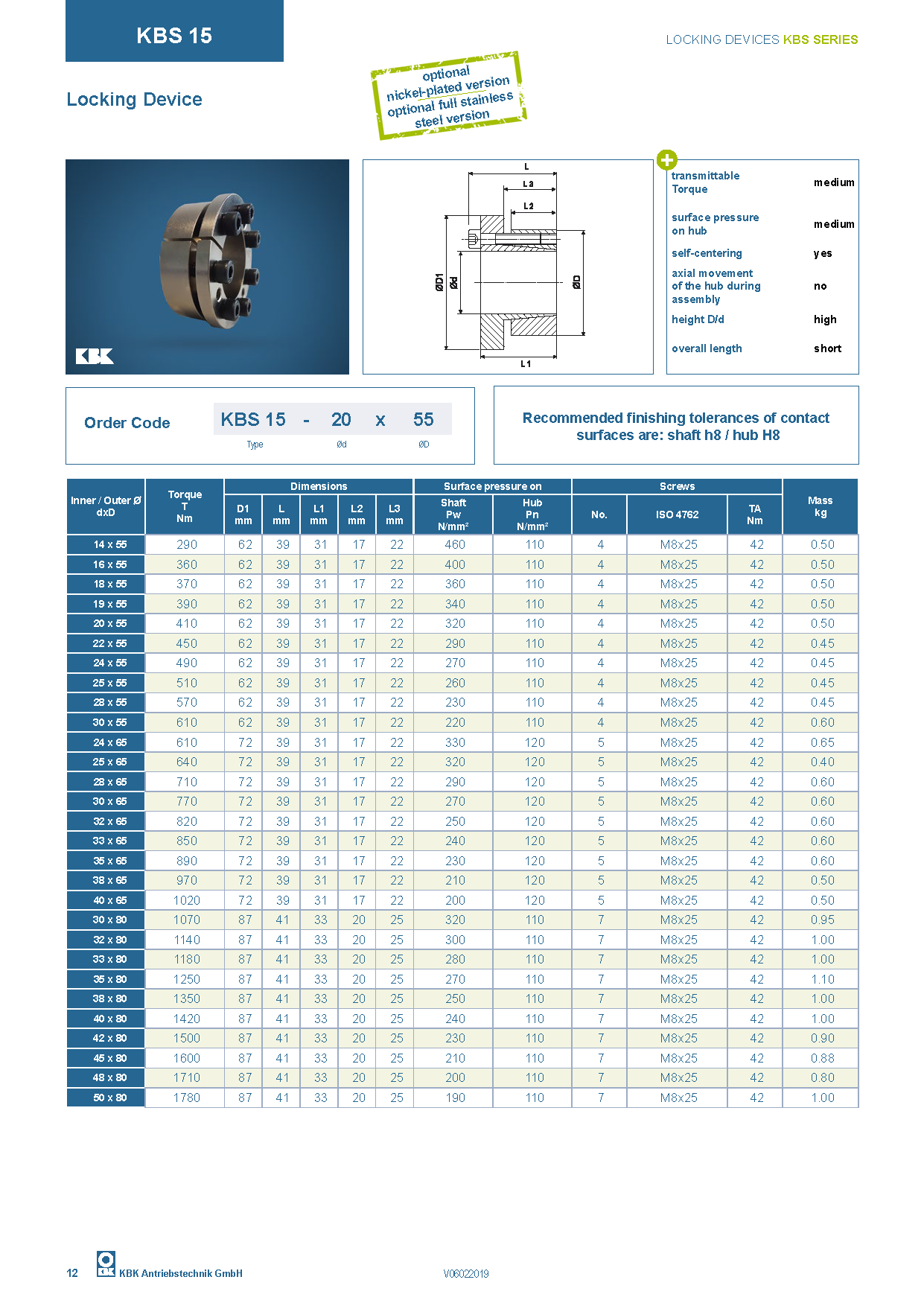Click the technical cross-section drawing
This screenshot has height=1306, width=924.
tap(508, 267)
